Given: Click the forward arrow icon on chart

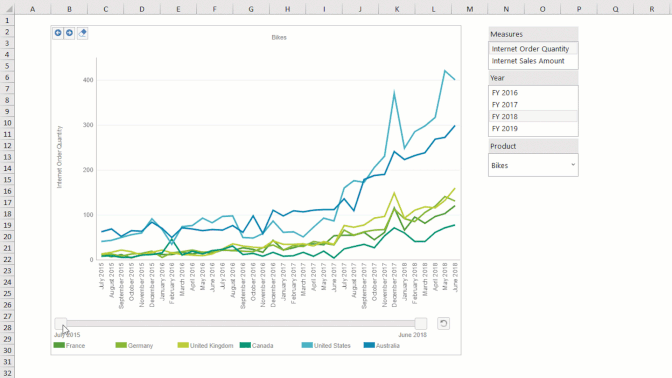Looking at the screenshot, I should 69,33.
